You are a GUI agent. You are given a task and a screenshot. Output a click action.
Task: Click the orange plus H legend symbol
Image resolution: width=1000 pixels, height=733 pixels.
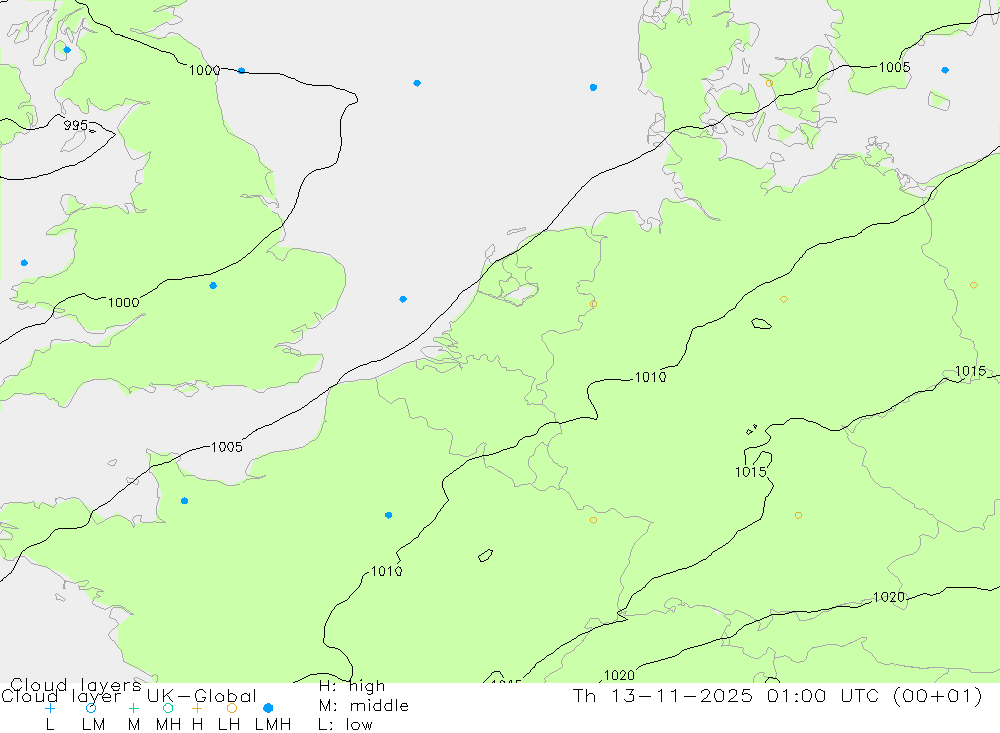point(197,708)
